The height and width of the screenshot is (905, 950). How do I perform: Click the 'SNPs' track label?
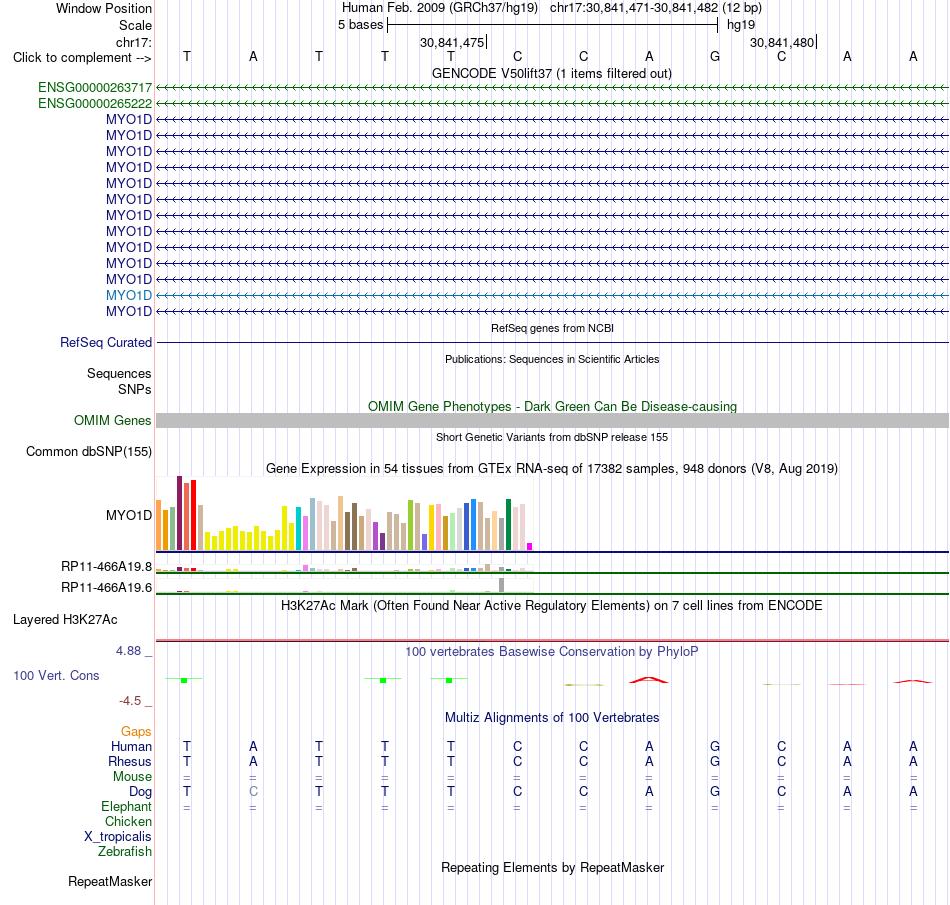pos(135,389)
